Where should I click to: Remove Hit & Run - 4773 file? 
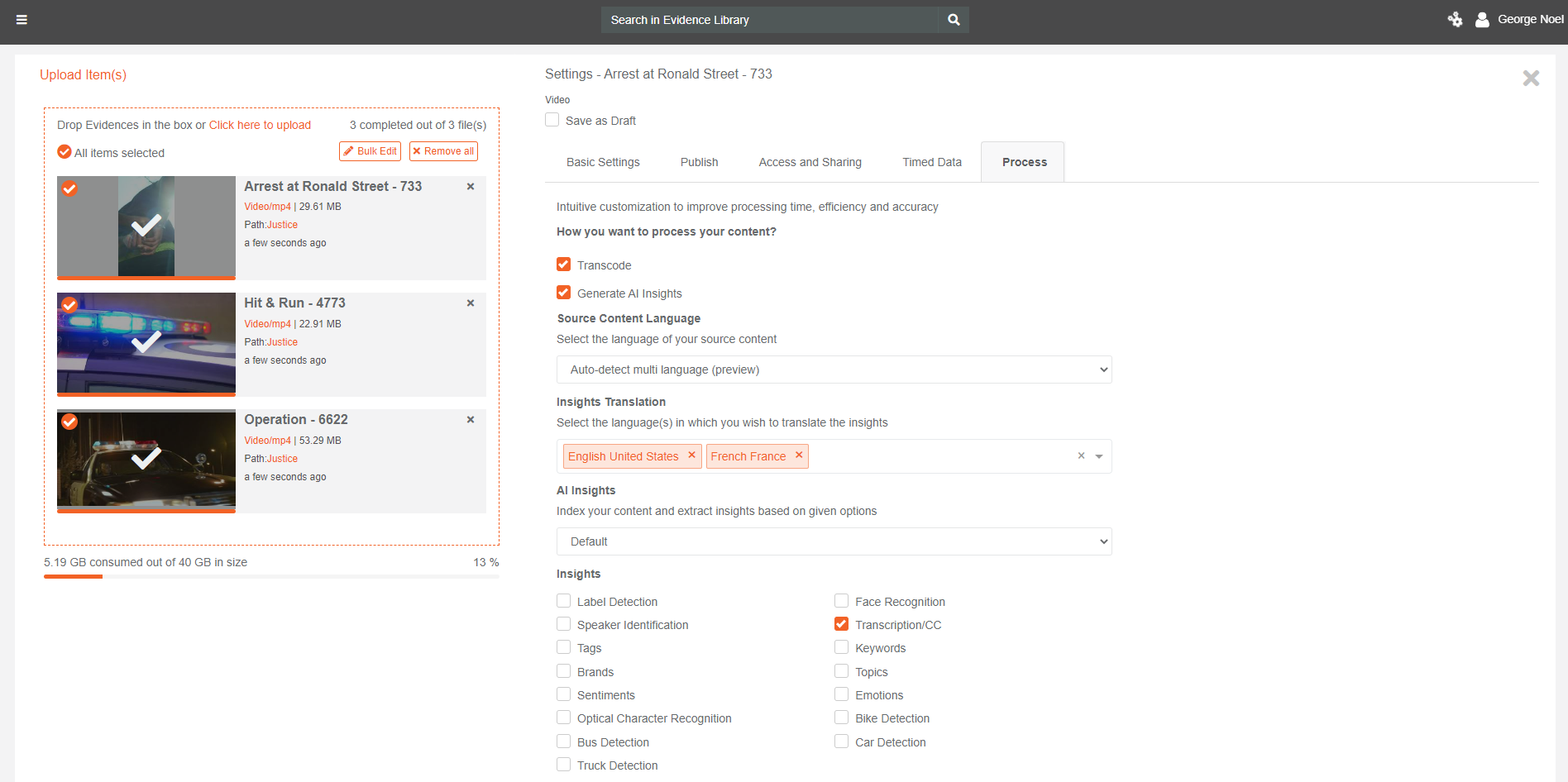click(x=471, y=303)
